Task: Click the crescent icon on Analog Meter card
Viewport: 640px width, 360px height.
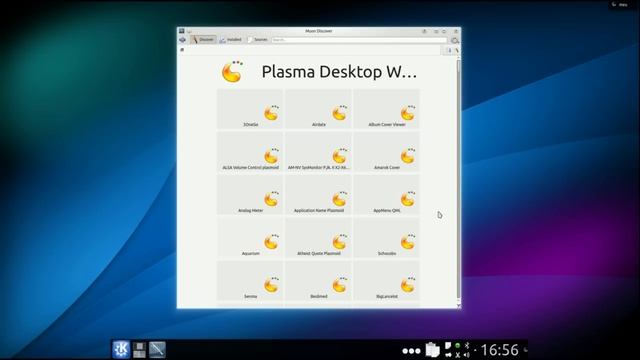Action: pyautogui.click(x=271, y=199)
